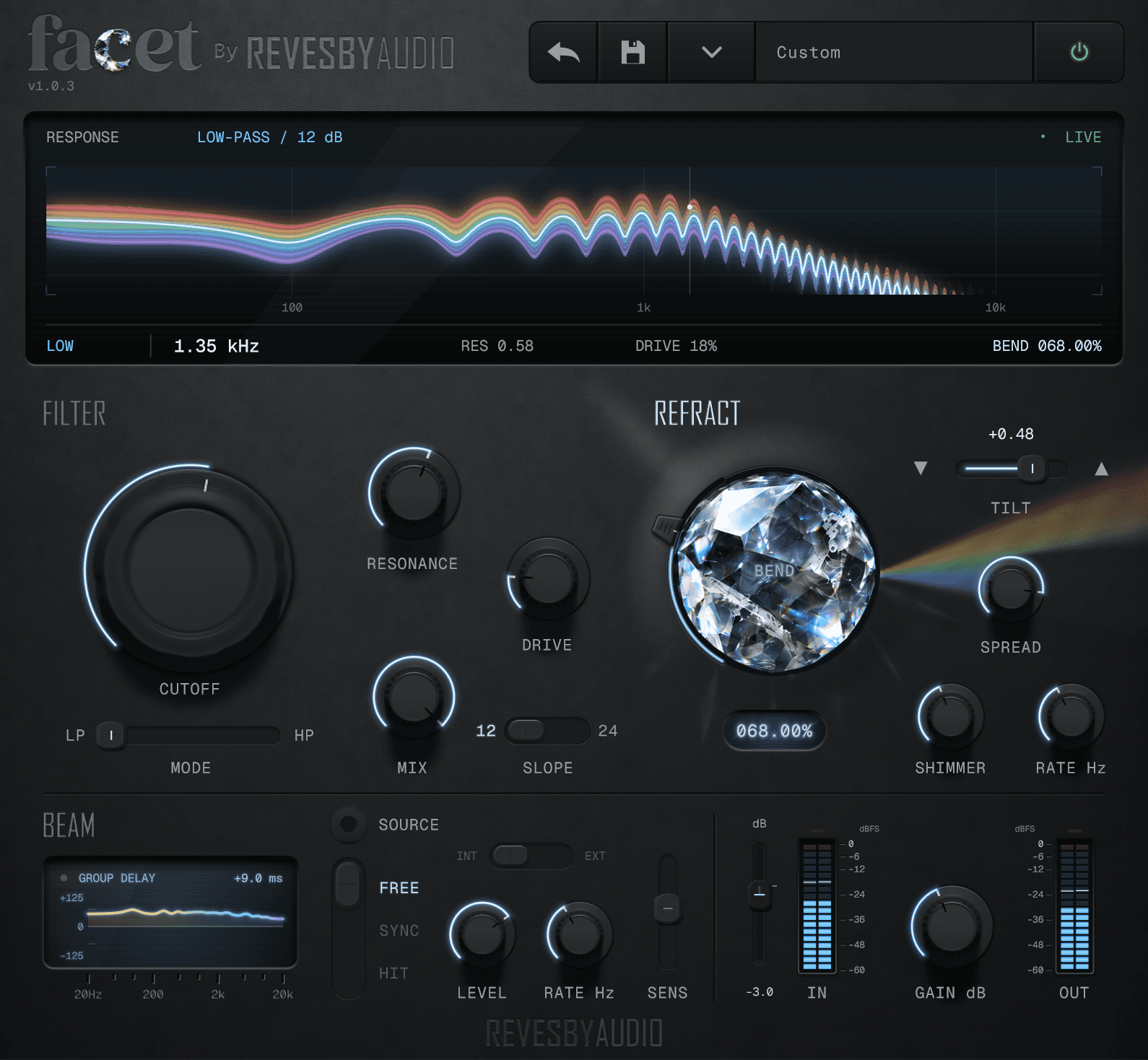Click the Gain dB knob
This screenshot has width=1148, height=1060.
click(952, 927)
